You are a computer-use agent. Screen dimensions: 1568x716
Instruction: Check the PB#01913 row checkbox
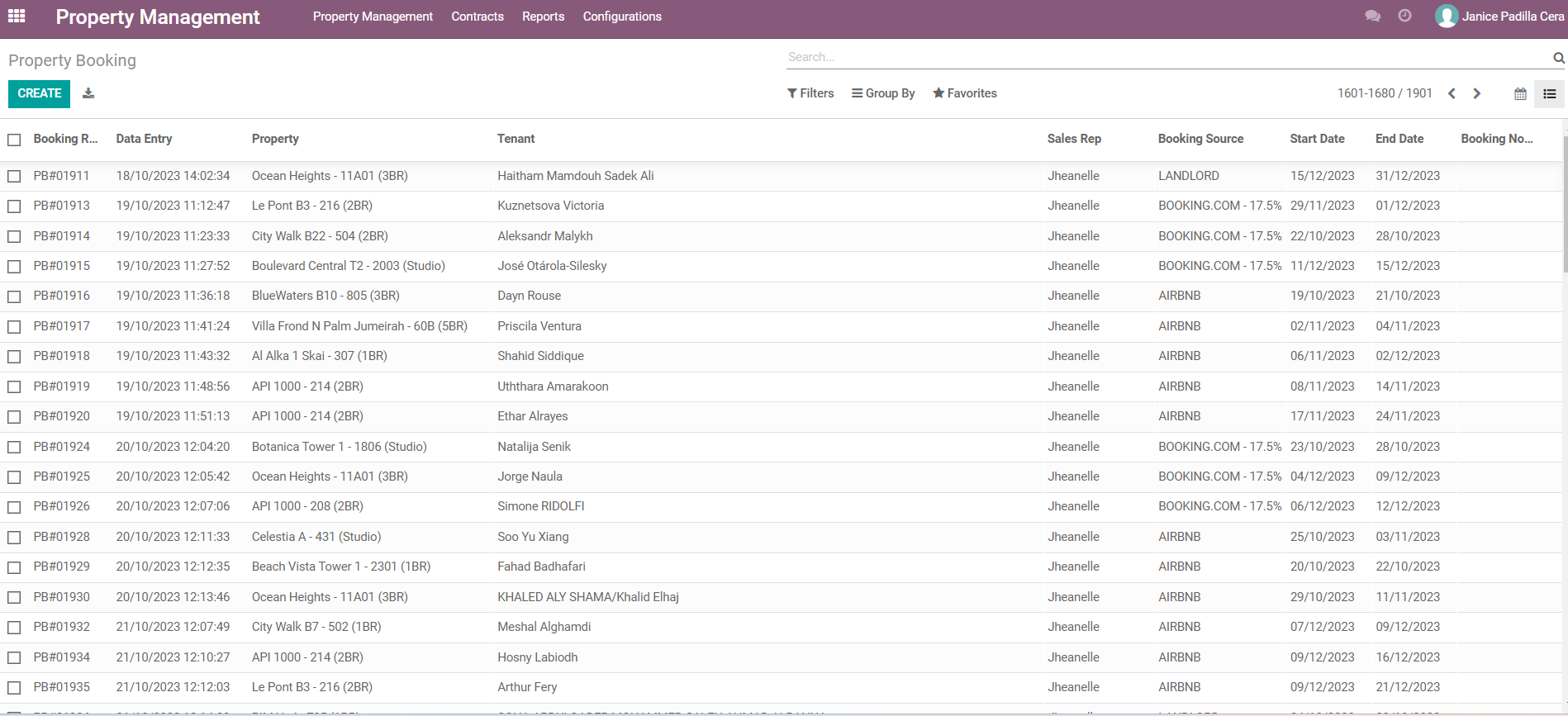click(14, 206)
